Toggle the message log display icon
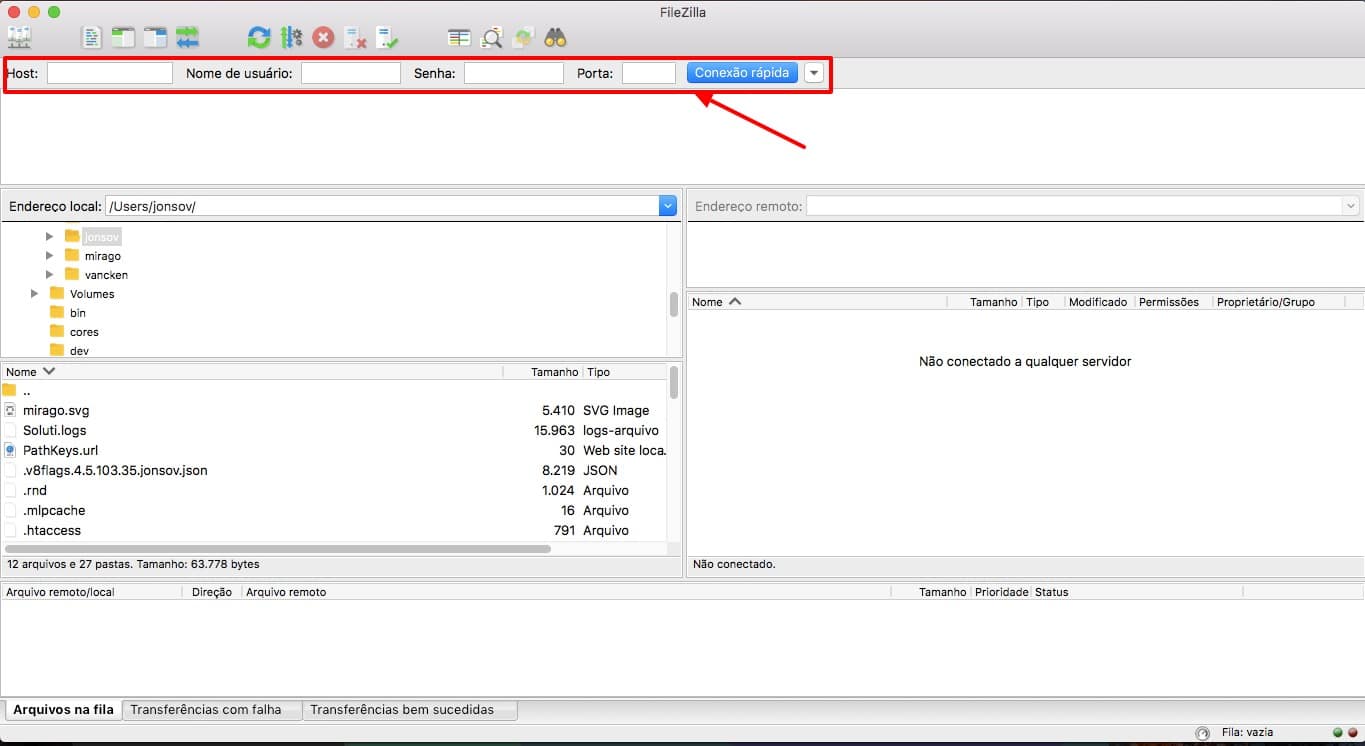The height and width of the screenshot is (746, 1365). 92,38
